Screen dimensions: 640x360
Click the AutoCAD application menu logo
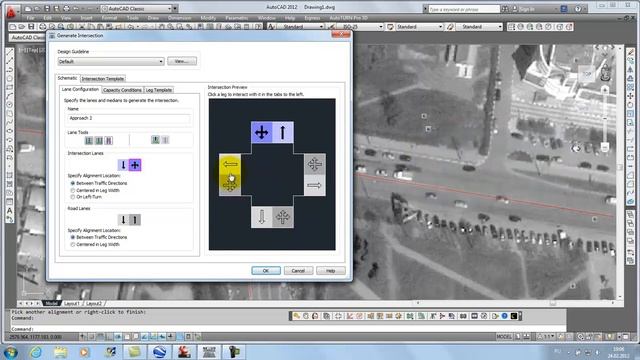click(x=11, y=11)
